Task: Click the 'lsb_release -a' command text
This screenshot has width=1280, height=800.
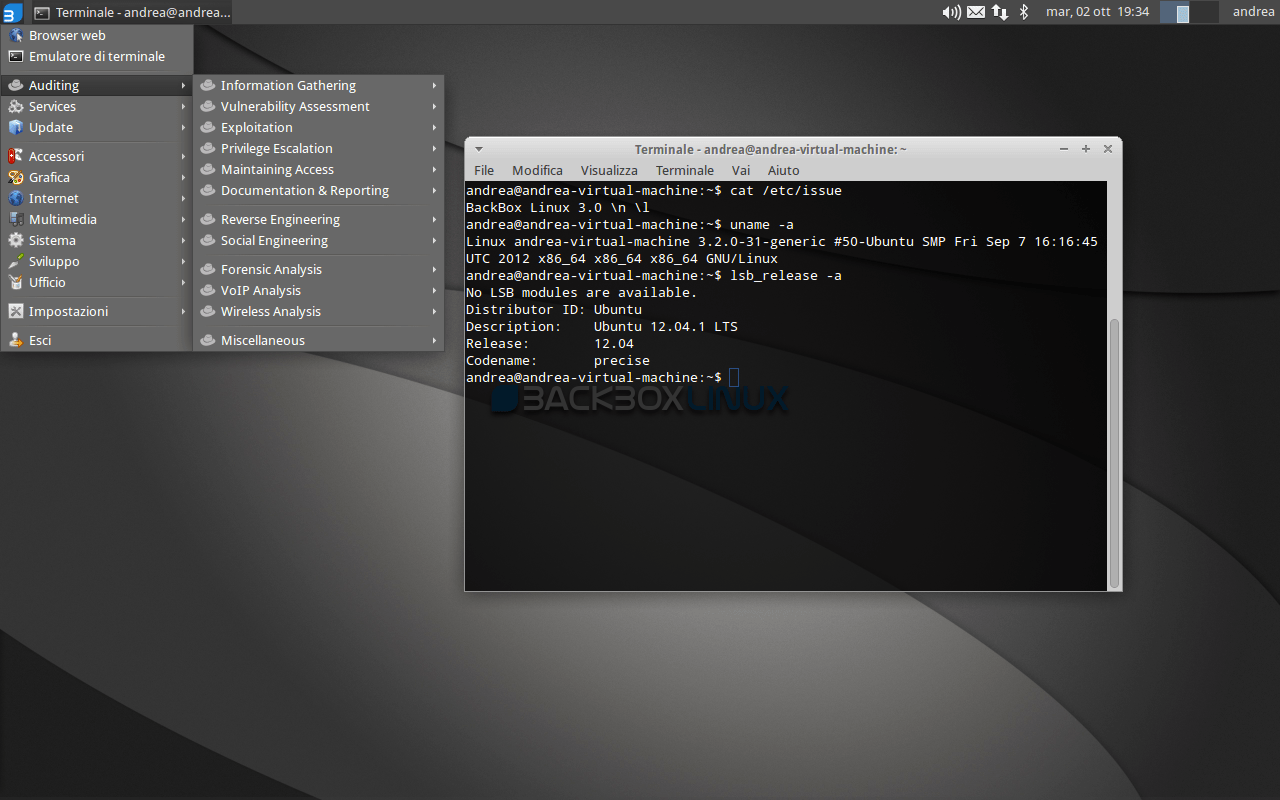Action: tap(786, 275)
